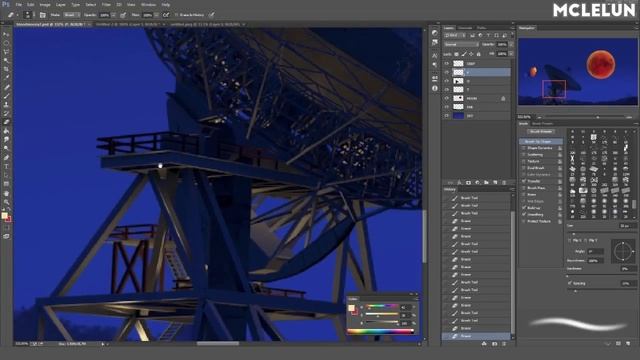Toggle the Brush panel from the options bar

coord(42,15)
